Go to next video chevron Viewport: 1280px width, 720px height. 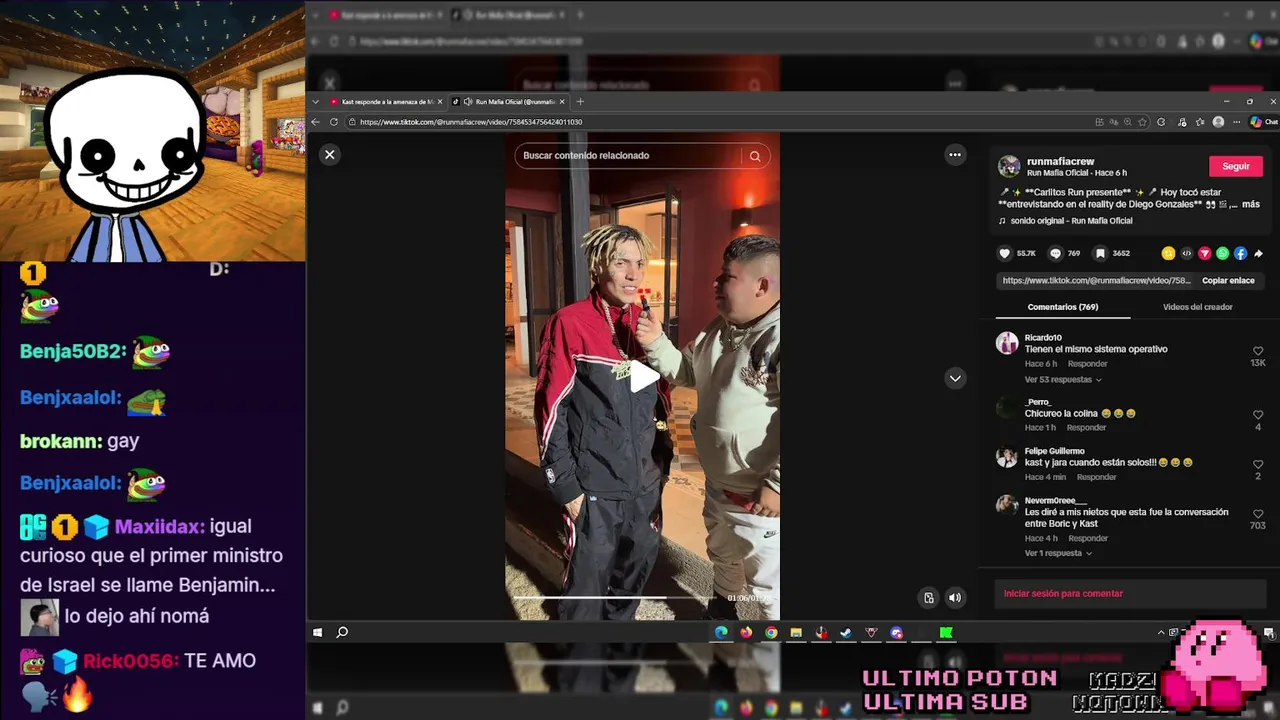click(955, 378)
